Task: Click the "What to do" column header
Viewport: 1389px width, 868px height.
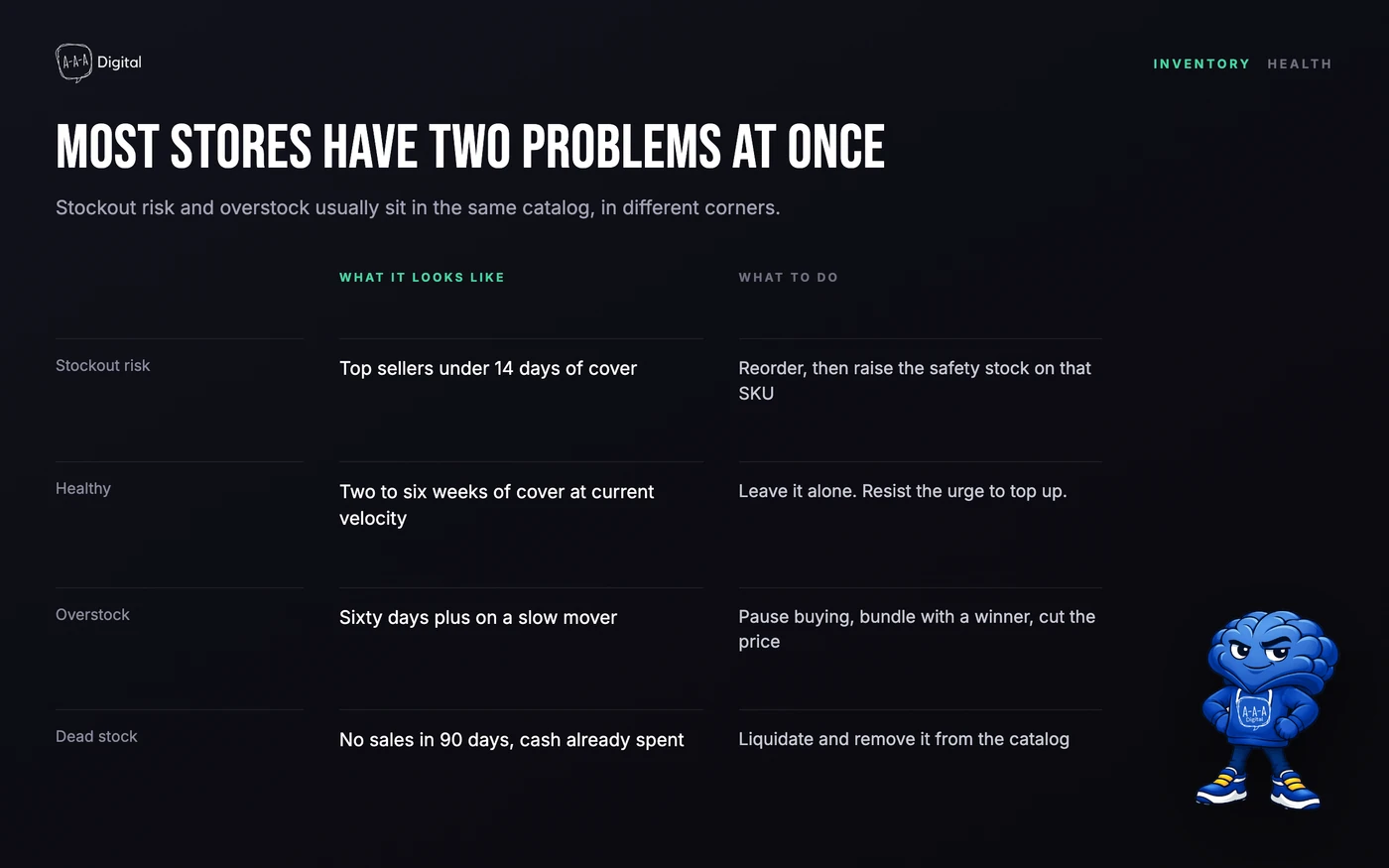Action: pyautogui.click(x=788, y=278)
